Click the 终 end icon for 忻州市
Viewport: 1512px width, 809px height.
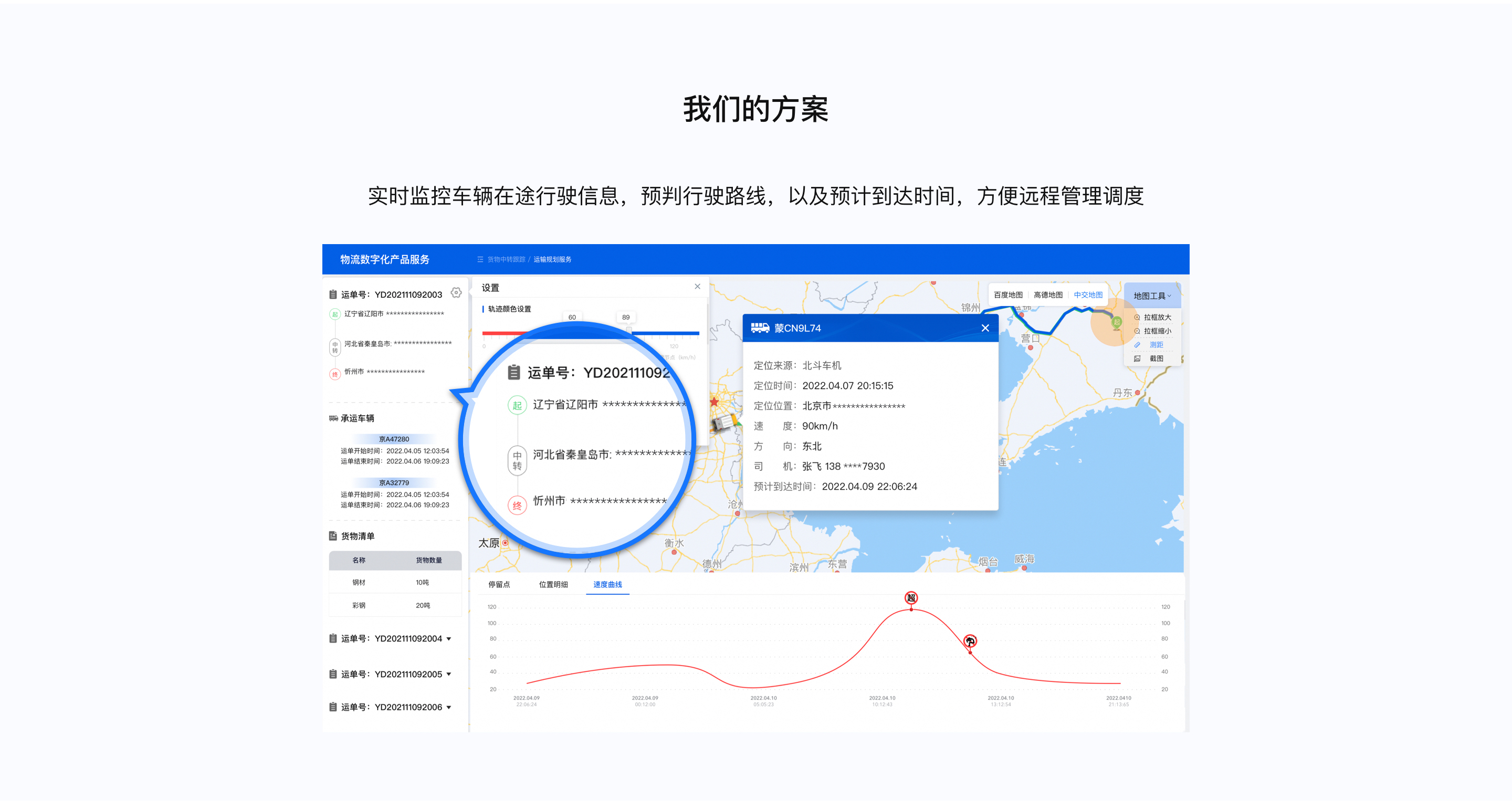(x=334, y=374)
